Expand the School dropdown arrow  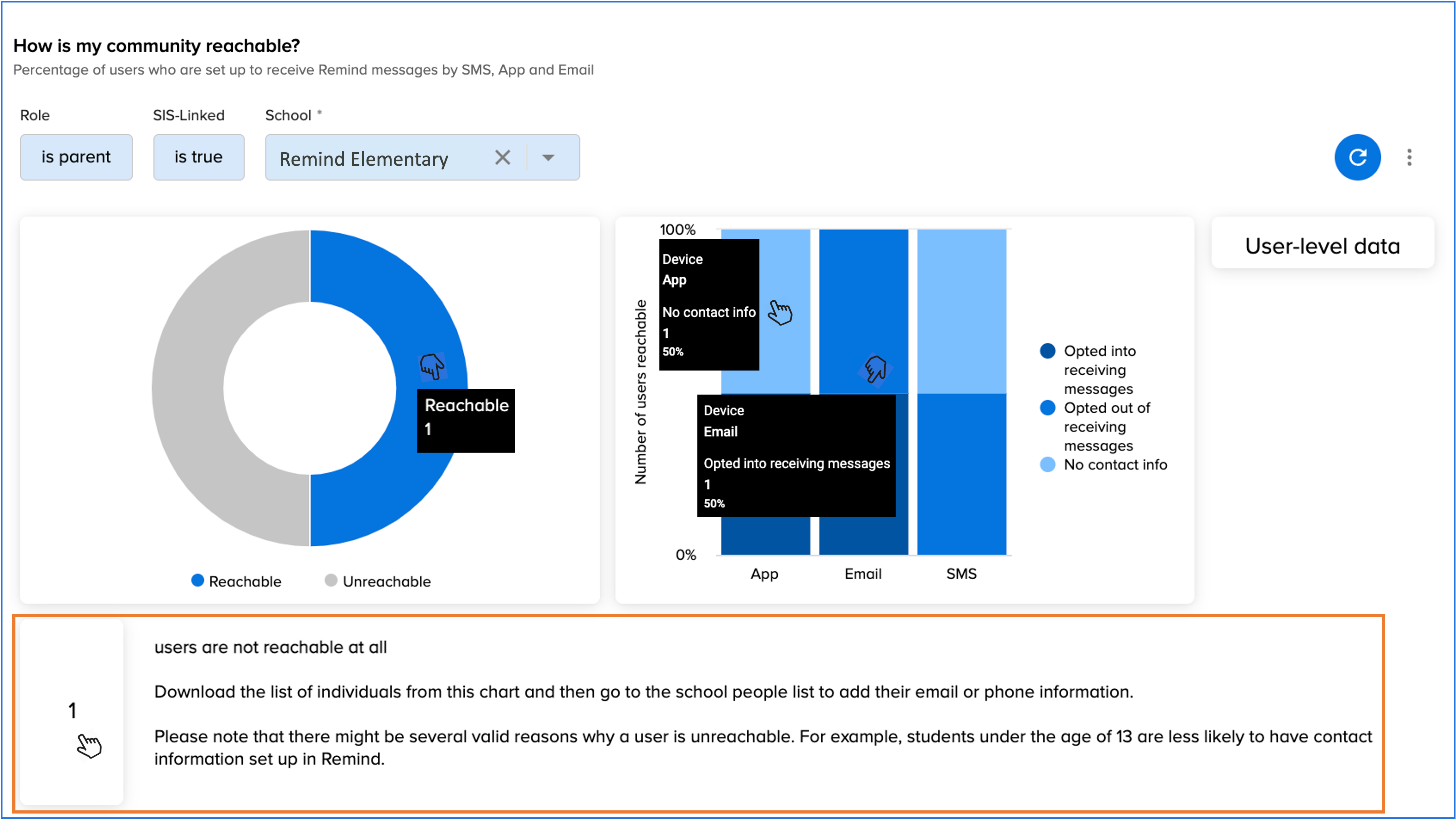(548, 158)
